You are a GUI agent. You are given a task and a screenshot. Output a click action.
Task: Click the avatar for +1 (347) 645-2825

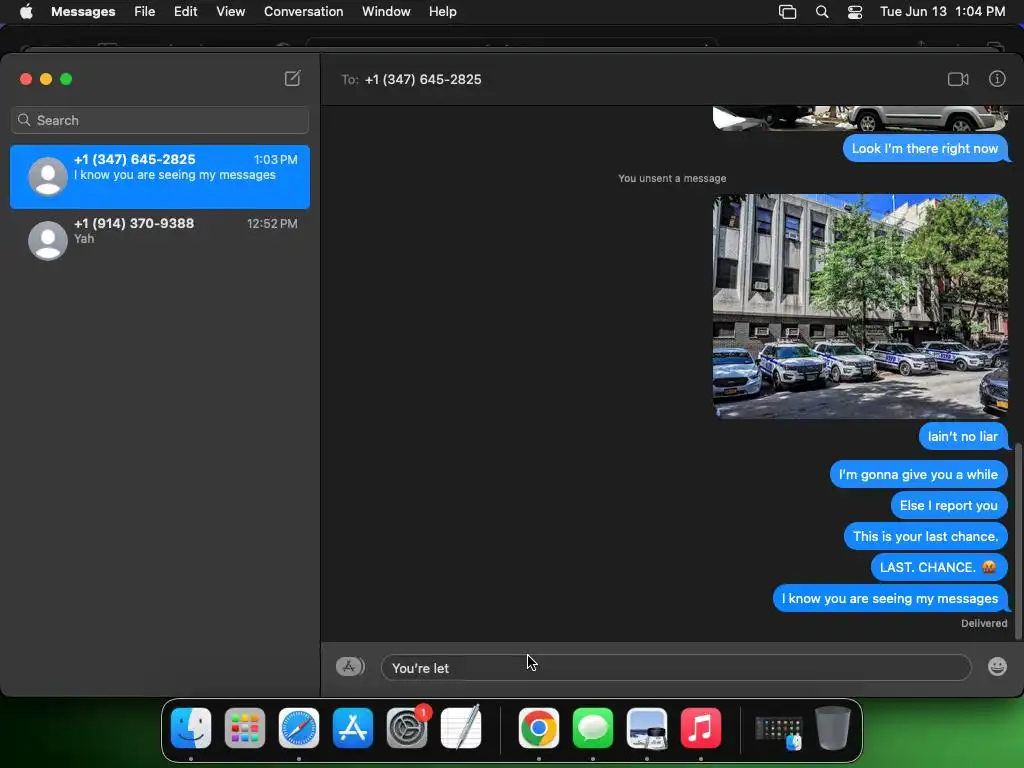click(48, 176)
